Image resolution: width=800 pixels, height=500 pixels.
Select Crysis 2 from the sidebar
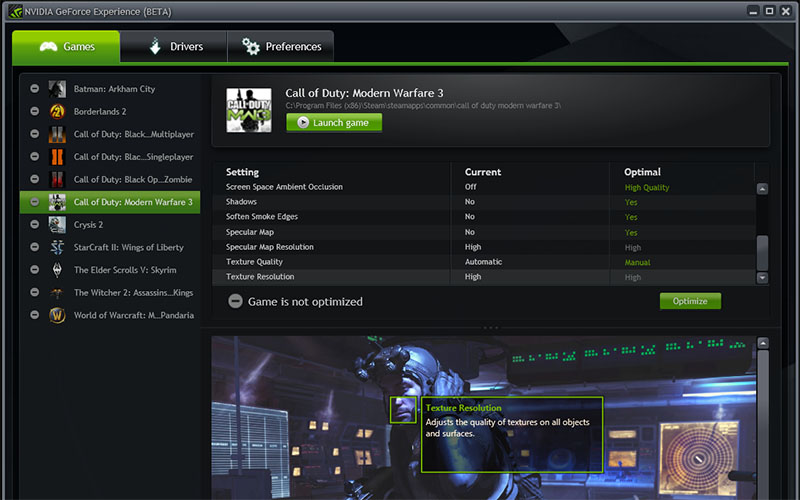point(110,224)
